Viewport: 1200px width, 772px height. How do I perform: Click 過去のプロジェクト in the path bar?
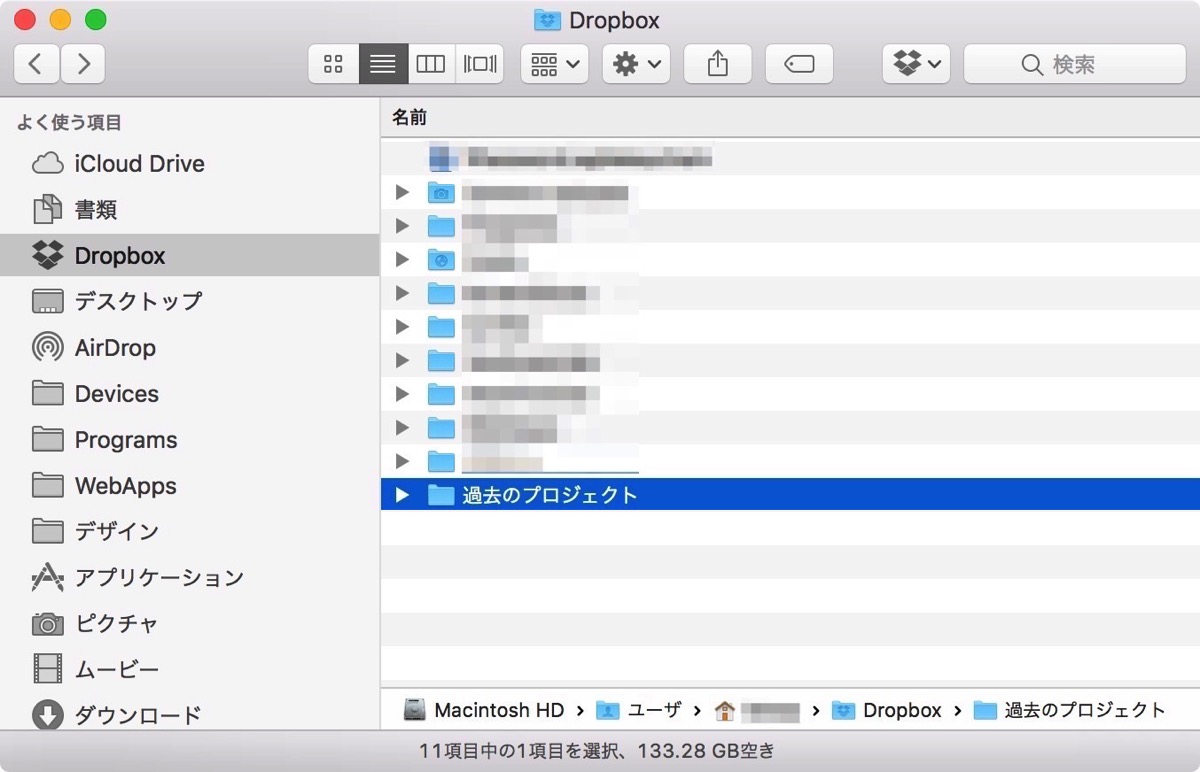point(1070,710)
